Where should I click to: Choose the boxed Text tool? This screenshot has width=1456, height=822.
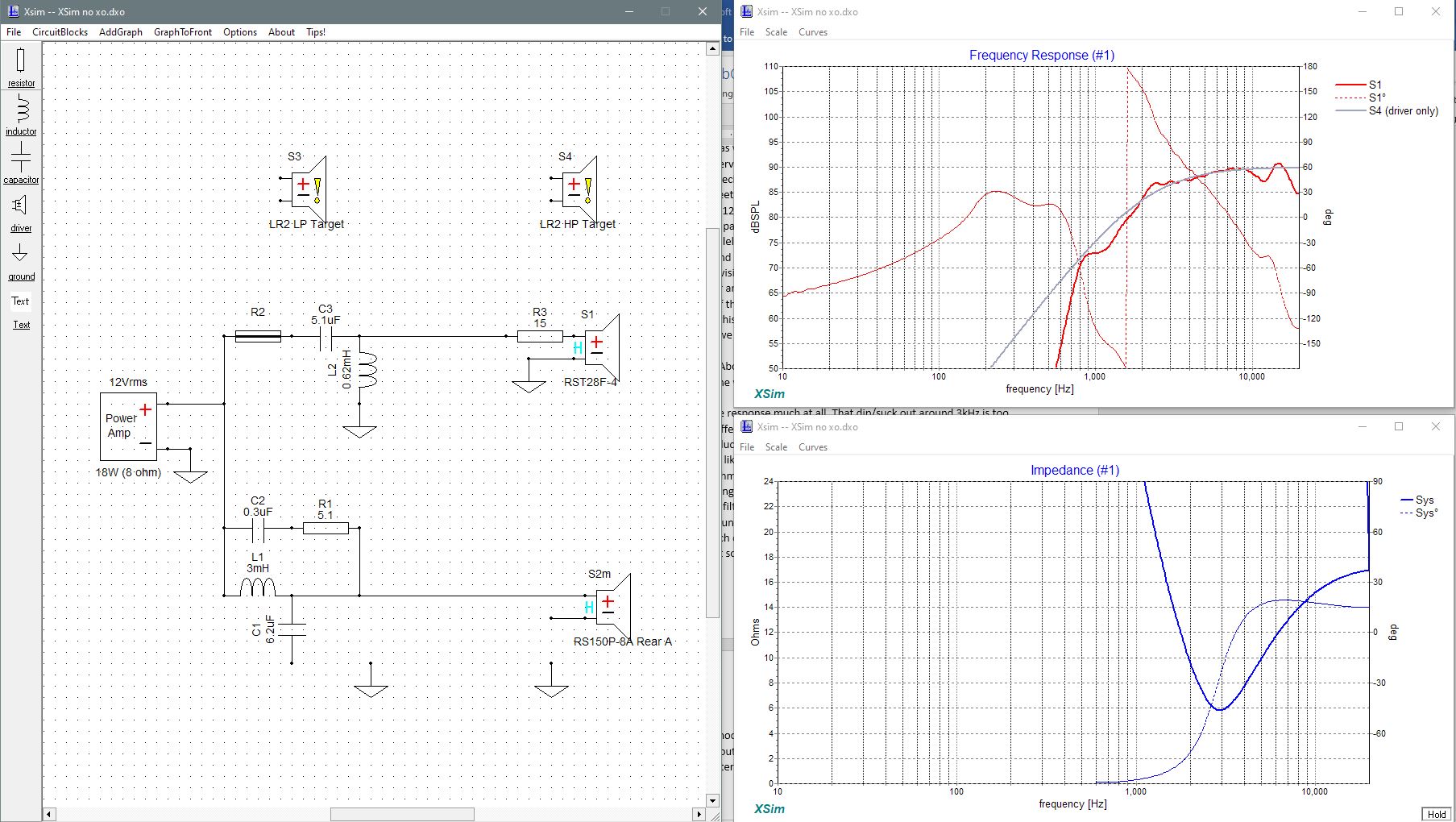(20, 301)
